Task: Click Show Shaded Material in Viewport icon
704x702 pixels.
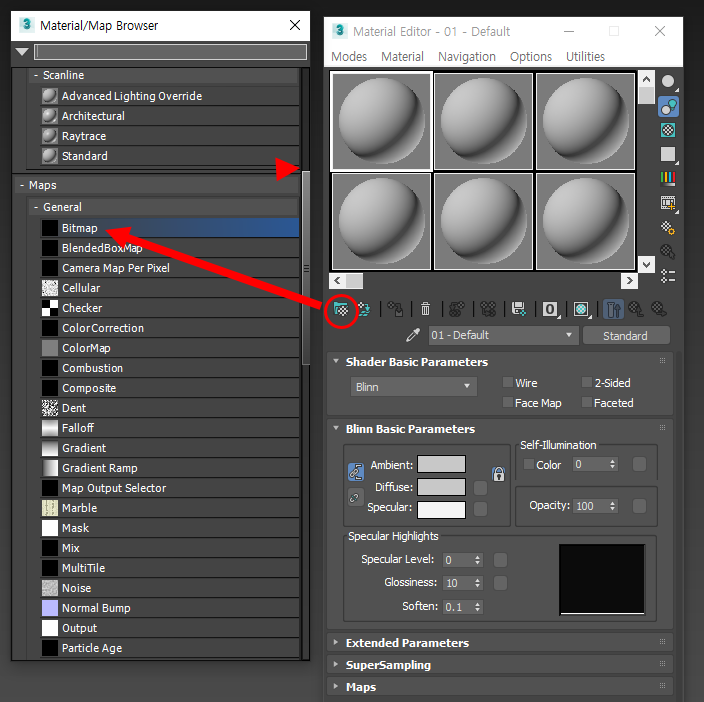Action: (x=582, y=309)
